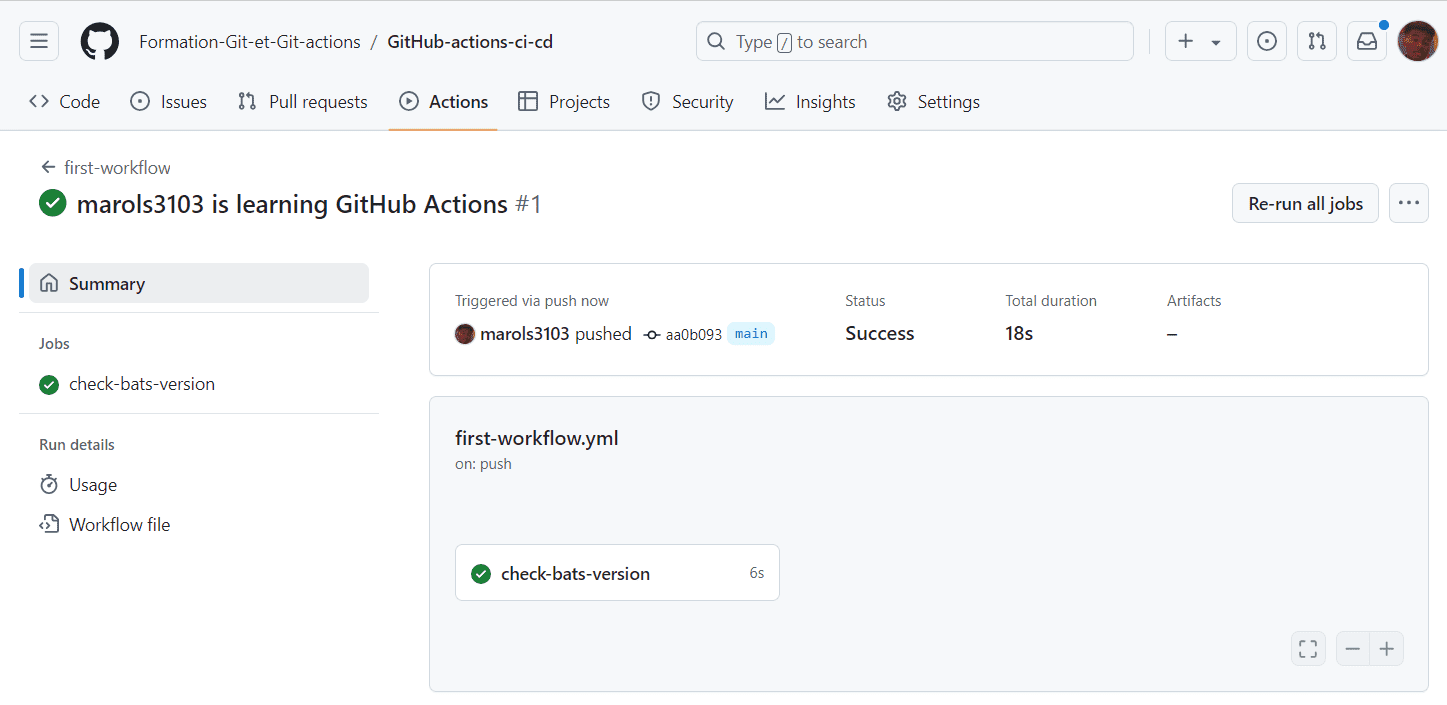Open the Pull requests icon in the header
The width and height of the screenshot is (1447, 705).
1317,41
